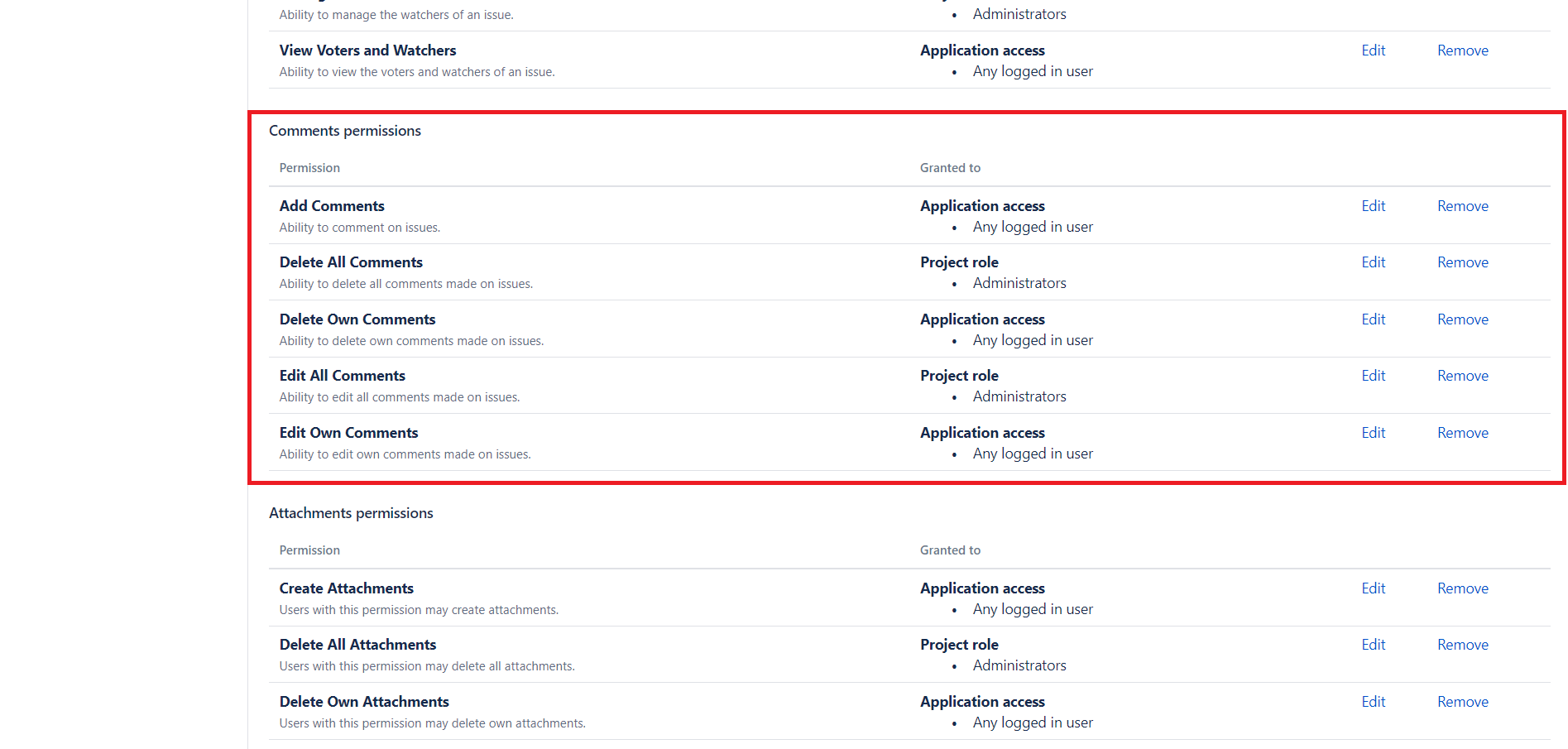Remove the Add Comments permission grant
The height and width of the screenshot is (749, 1568).
tap(1462, 206)
